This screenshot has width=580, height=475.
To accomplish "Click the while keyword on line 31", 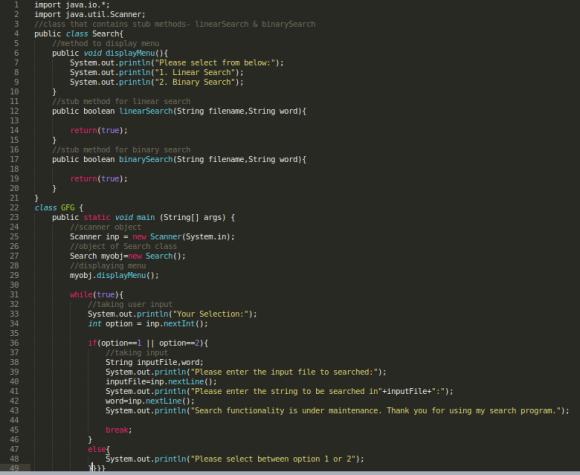I will [81, 294].
